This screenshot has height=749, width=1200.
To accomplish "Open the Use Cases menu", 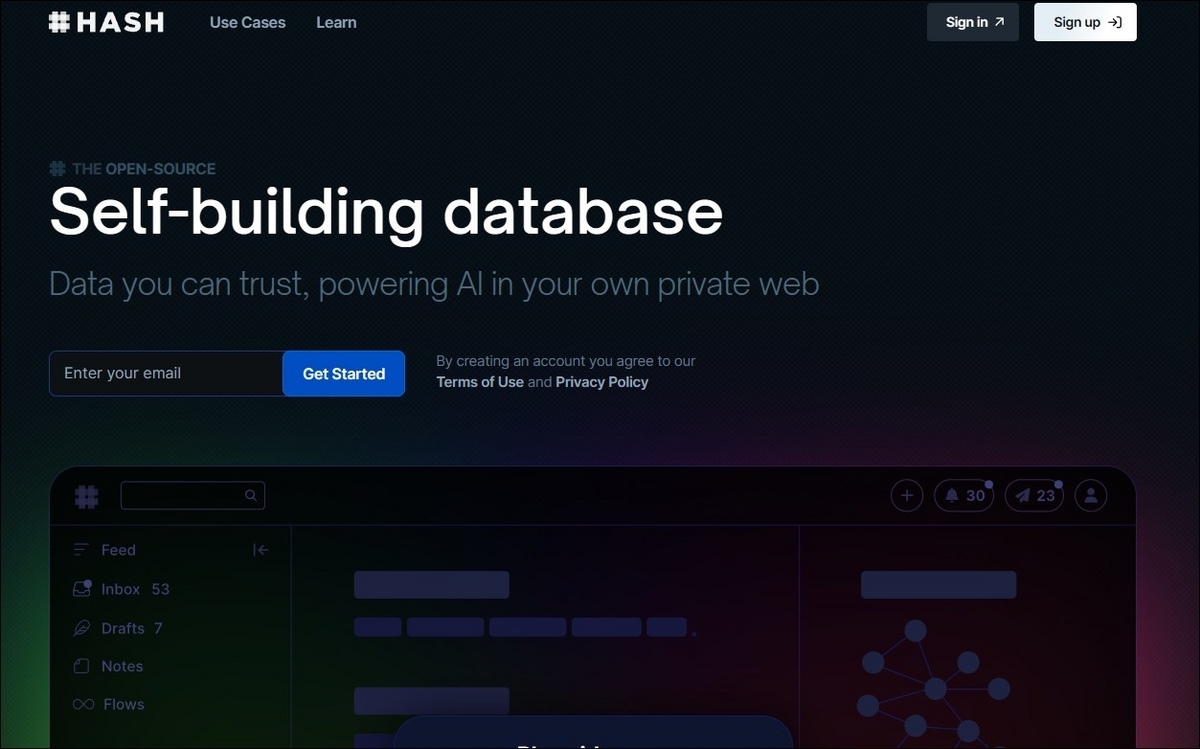I will coord(247,22).
